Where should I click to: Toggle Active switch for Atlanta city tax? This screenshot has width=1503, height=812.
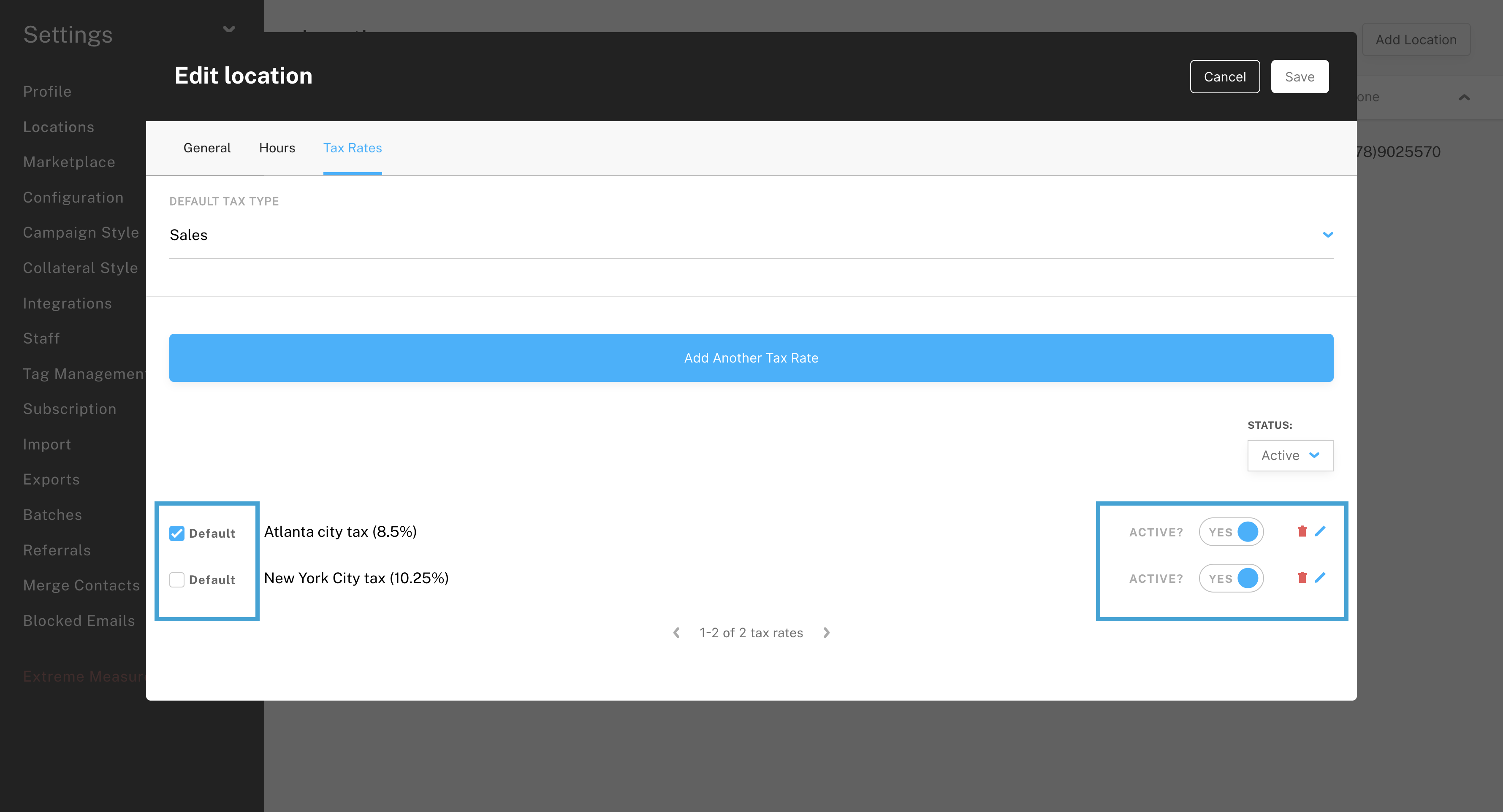pos(1231,531)
